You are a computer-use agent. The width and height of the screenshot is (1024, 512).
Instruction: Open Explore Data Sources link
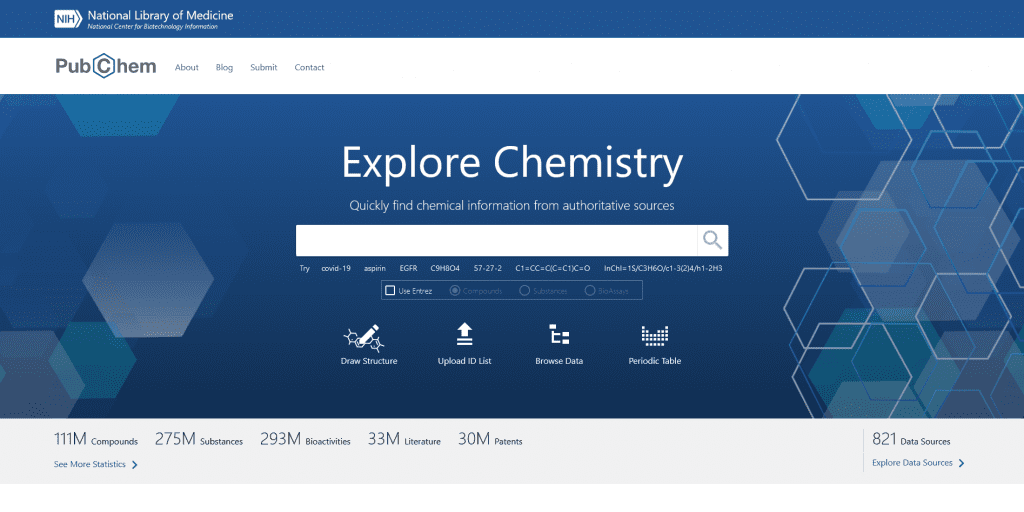pos(912,463)
